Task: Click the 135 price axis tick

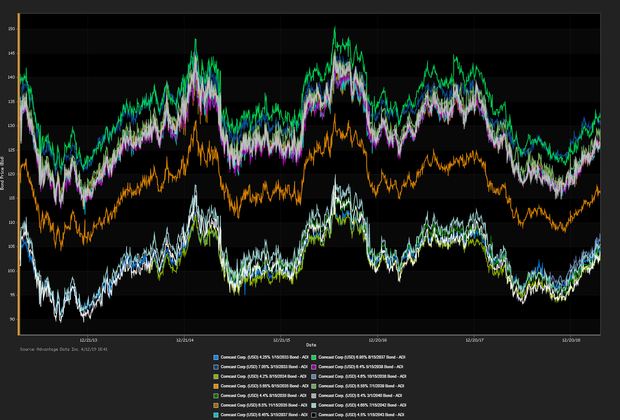Action: (11, 102)
